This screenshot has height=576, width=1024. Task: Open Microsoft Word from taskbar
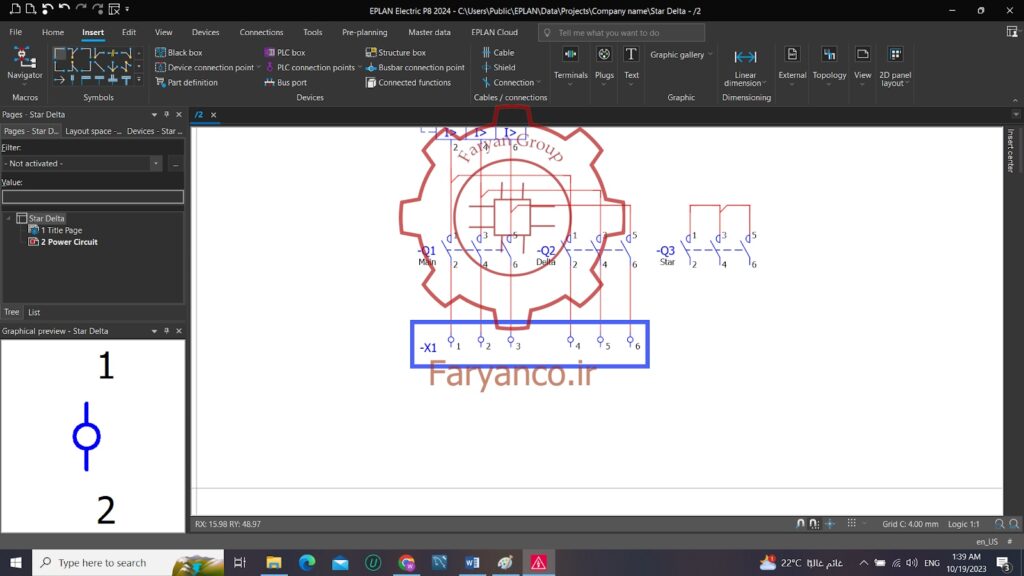point(472,562)
